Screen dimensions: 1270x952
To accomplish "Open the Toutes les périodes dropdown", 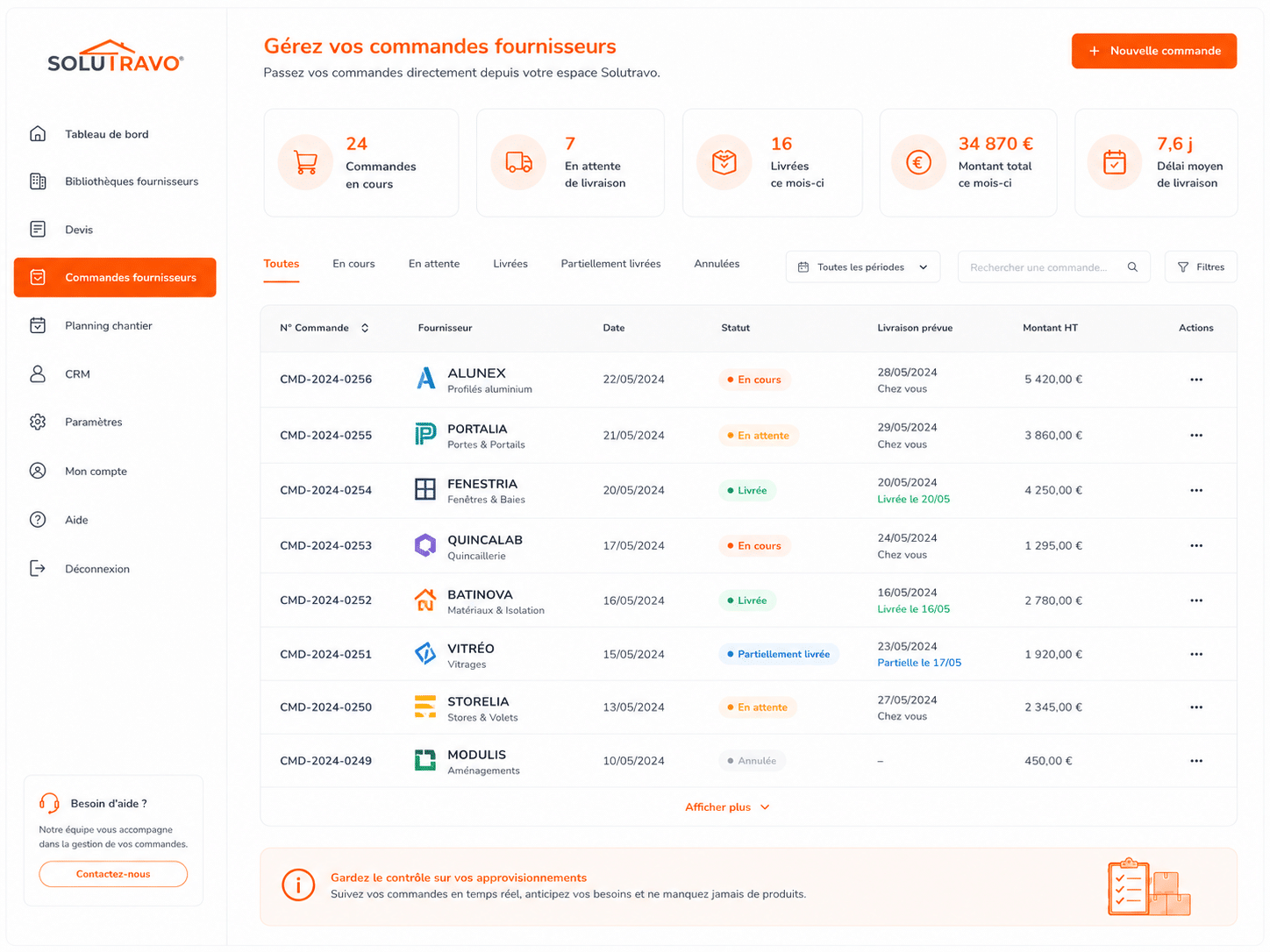I will [x=863, y=266].
